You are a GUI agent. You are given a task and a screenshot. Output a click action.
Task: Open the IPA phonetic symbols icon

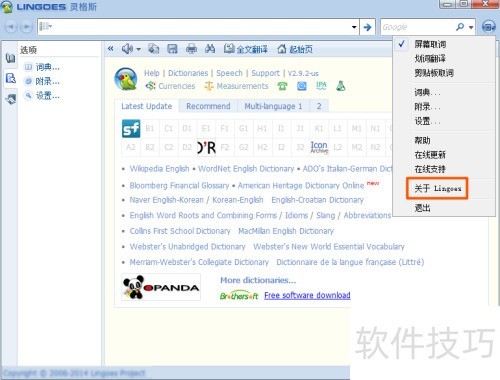pyautogui.click(x=321, y=86)
